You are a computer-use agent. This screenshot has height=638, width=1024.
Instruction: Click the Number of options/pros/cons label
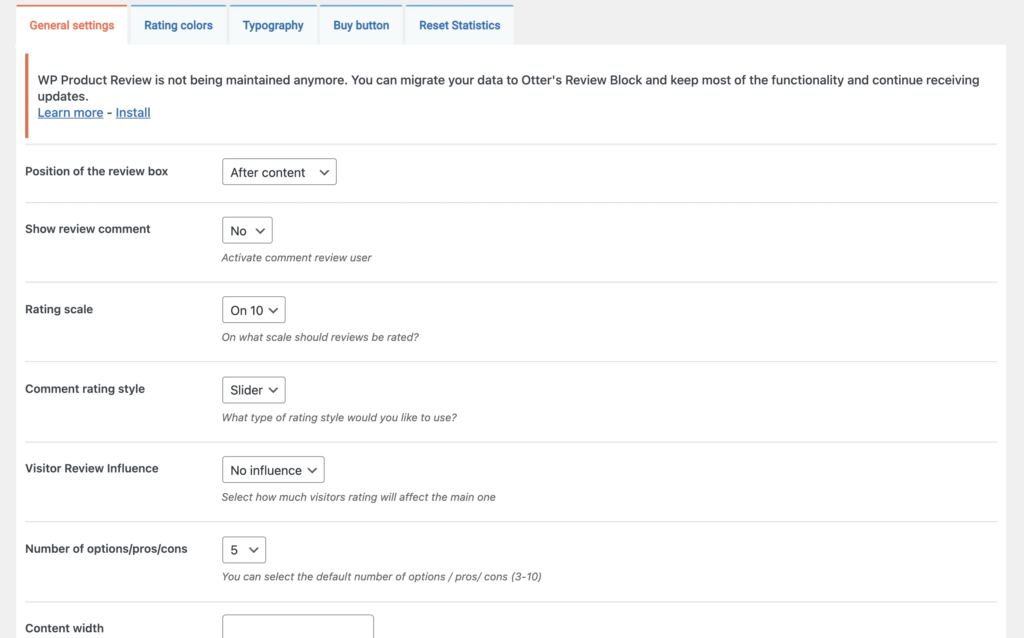pyautogui.click(x=106, y=548)
